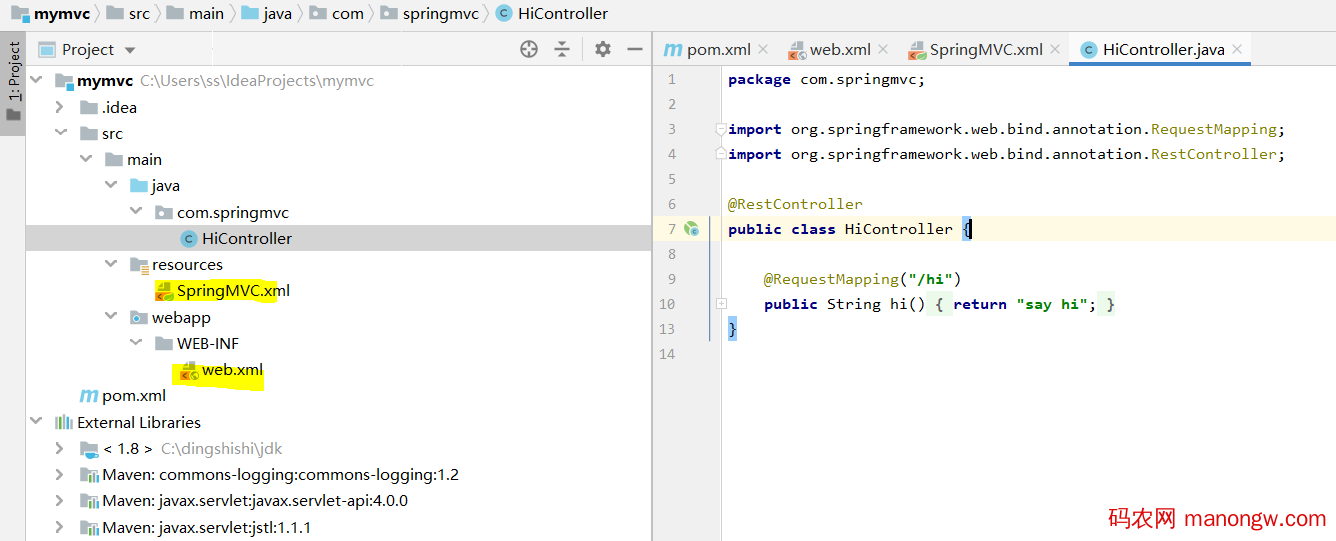Collapse the main folder
Image resolution: width=1336 pixels, height=541 pixels.
pyautogui.click(x=86, y=159)
